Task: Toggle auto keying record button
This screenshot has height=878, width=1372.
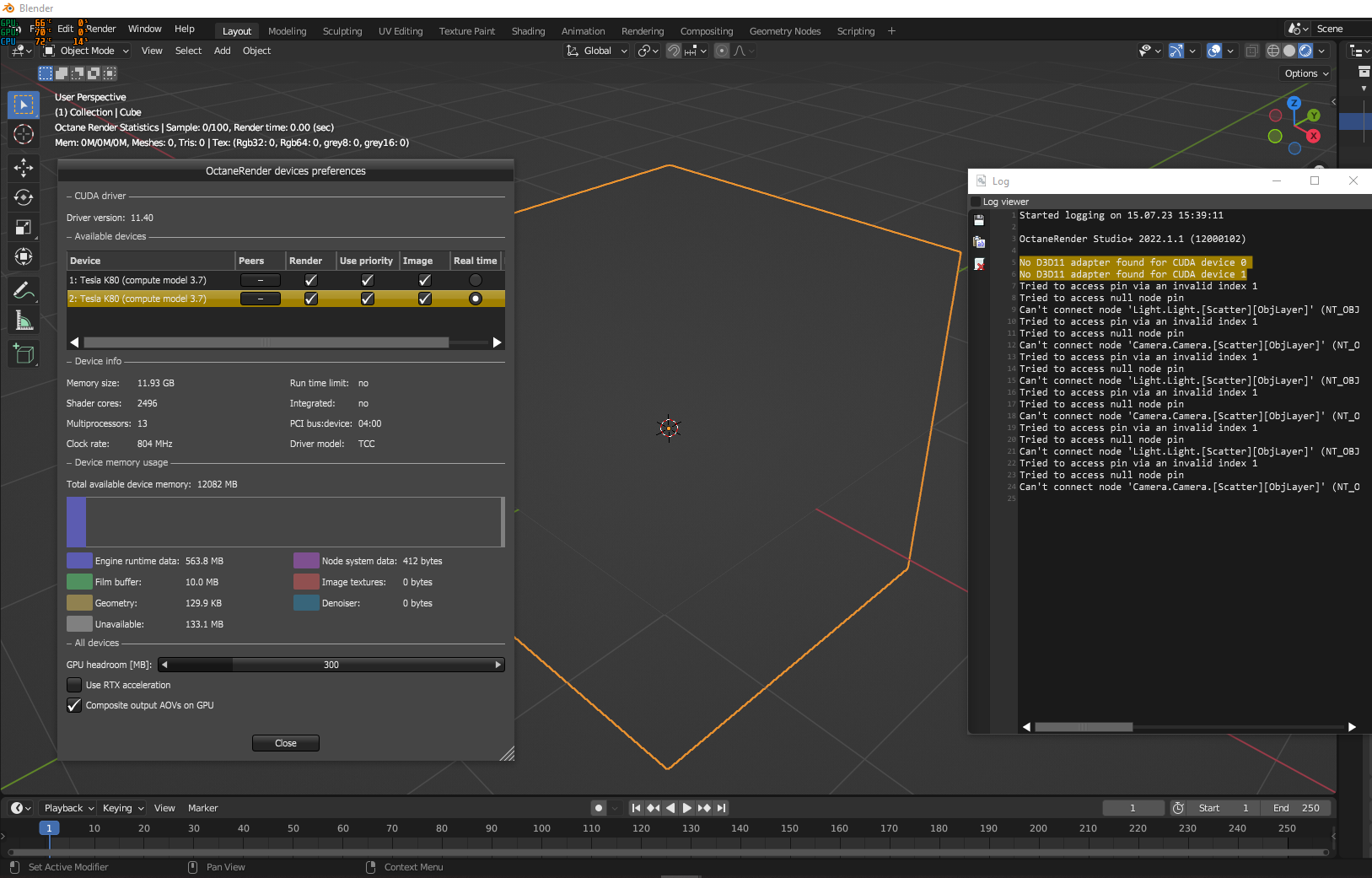Action: coord(599,808)
